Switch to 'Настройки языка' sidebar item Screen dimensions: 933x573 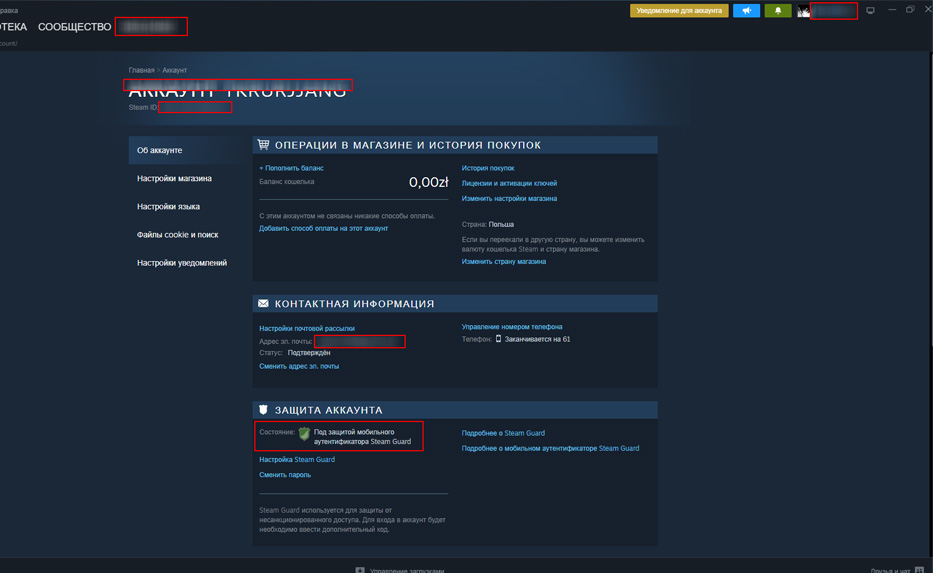(x=168, y=206)
